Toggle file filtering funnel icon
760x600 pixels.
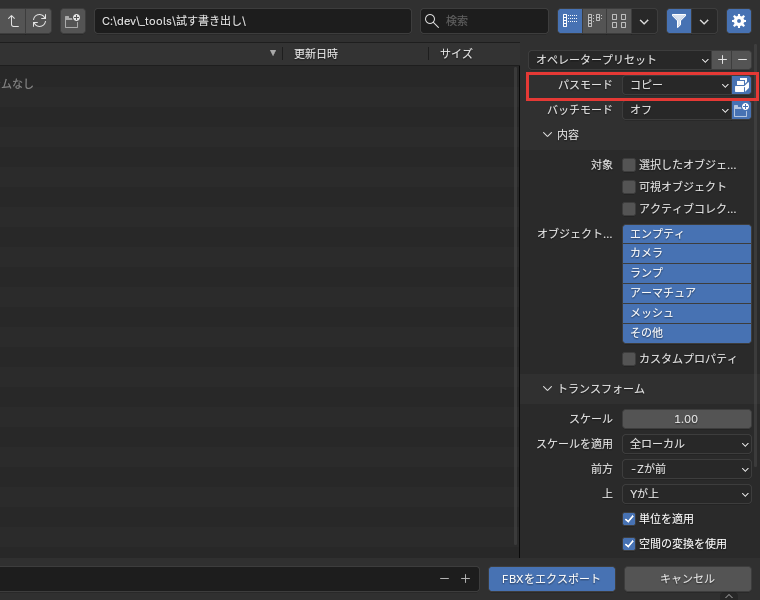pyautogui.click(x=679, y=21)
